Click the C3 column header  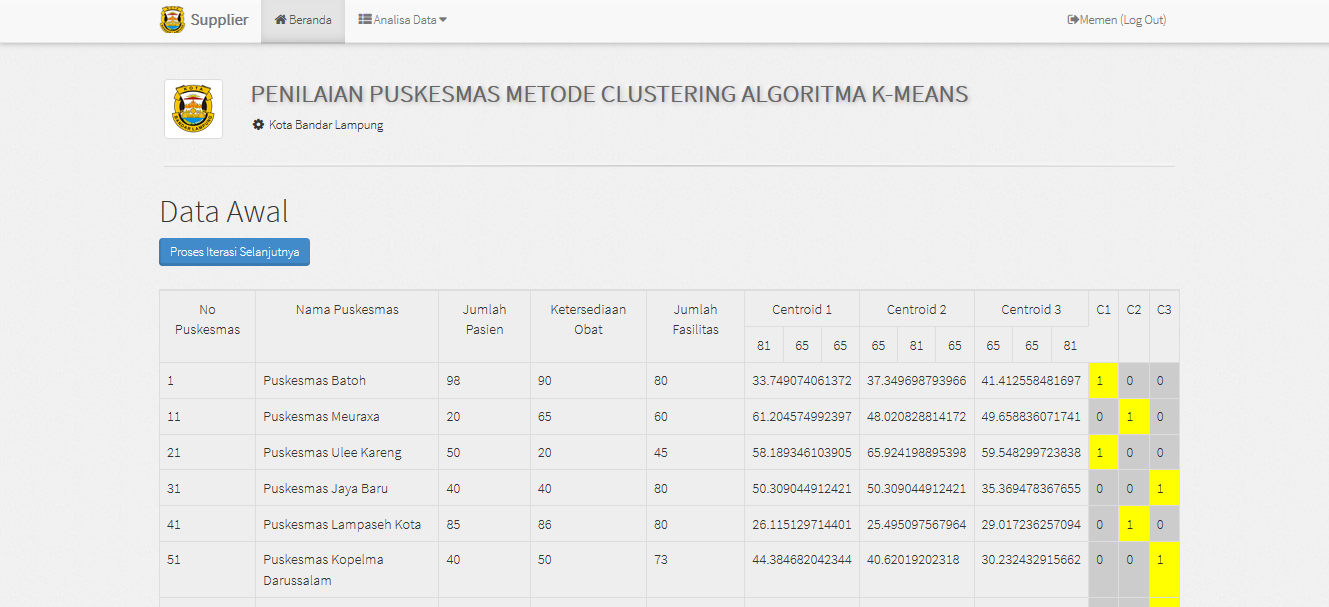pos(1164,326)
